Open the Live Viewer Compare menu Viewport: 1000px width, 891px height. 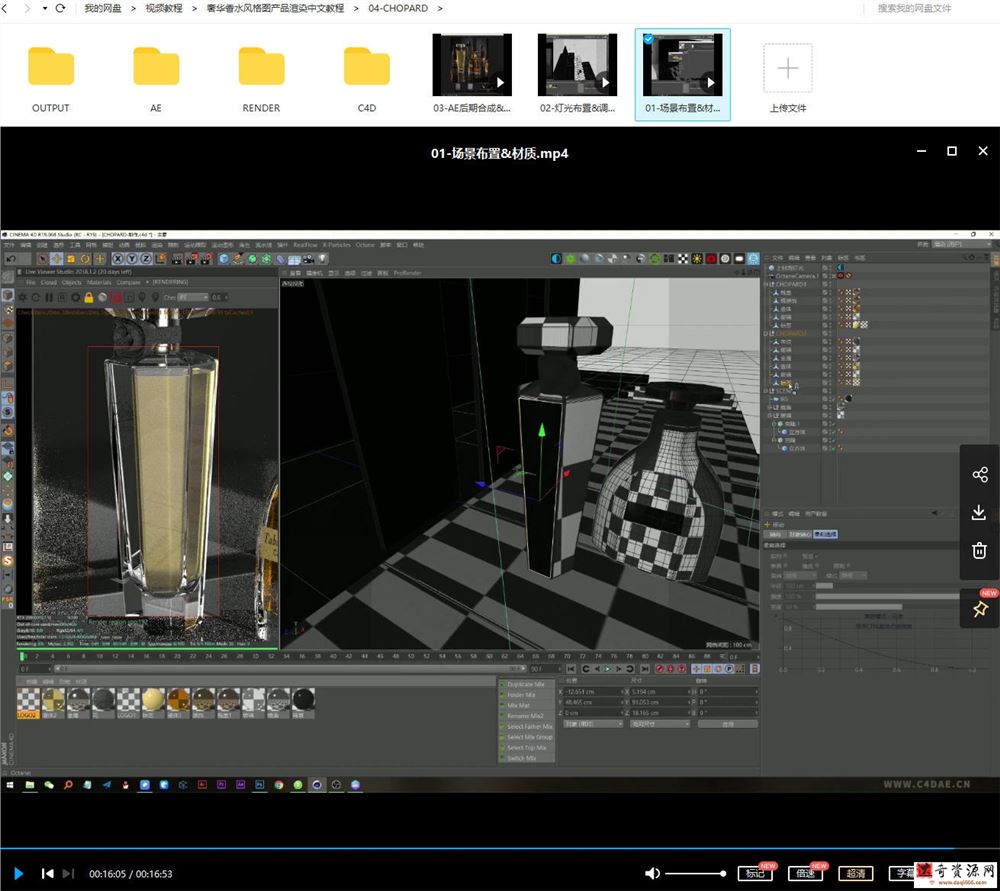[x=128, y=282]
